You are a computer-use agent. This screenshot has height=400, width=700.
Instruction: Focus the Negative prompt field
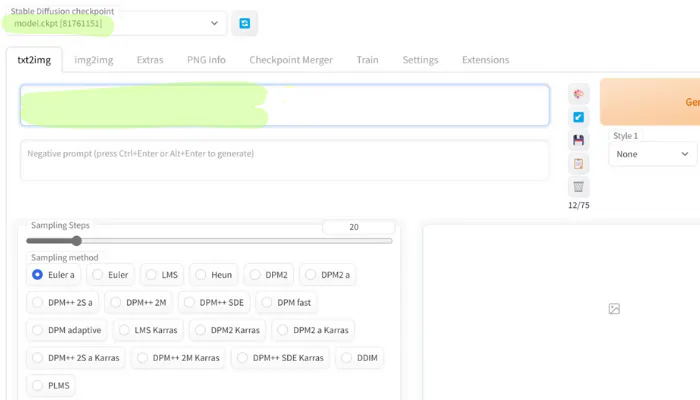click(x=285, y=161)
